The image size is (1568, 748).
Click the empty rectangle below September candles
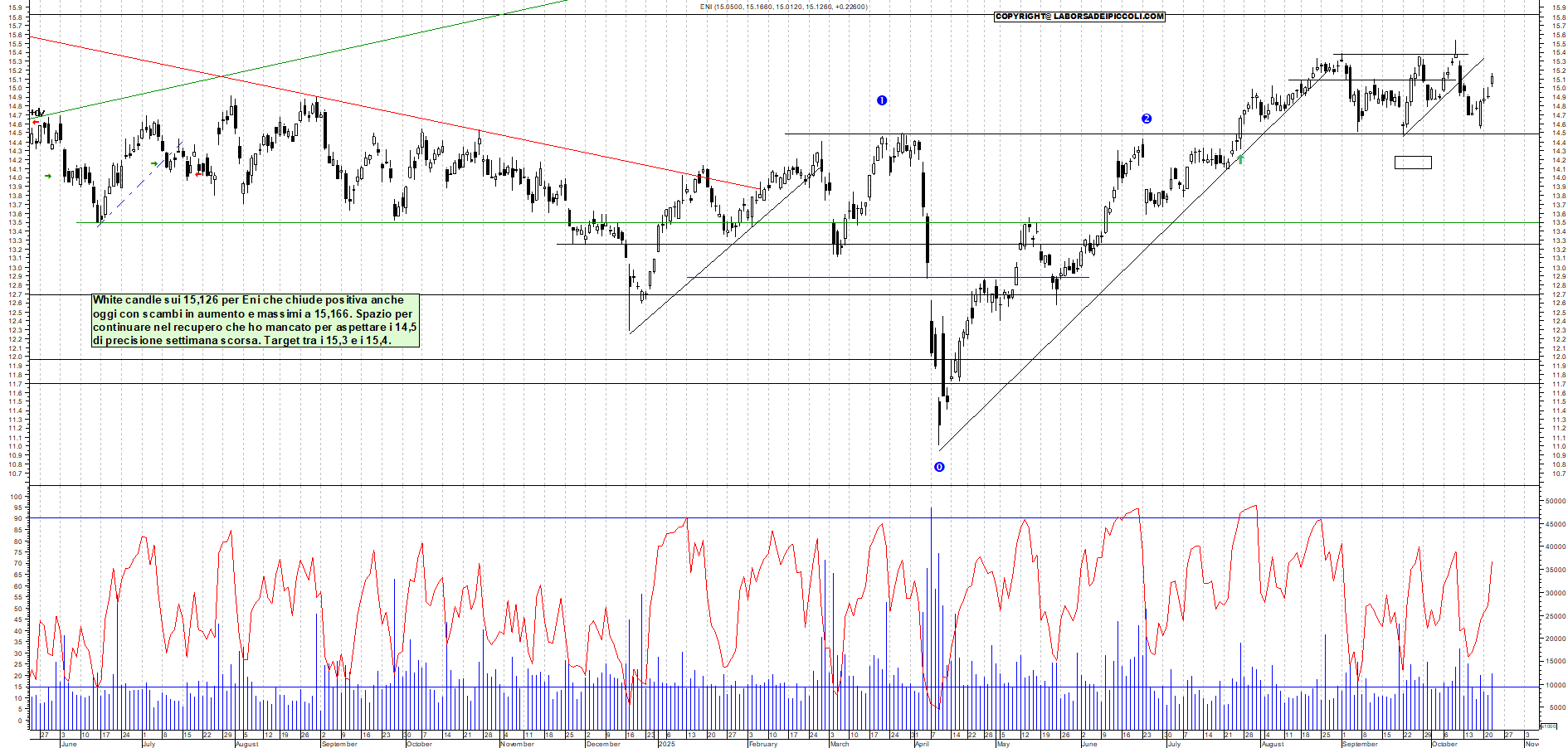tap(1413, 163)
